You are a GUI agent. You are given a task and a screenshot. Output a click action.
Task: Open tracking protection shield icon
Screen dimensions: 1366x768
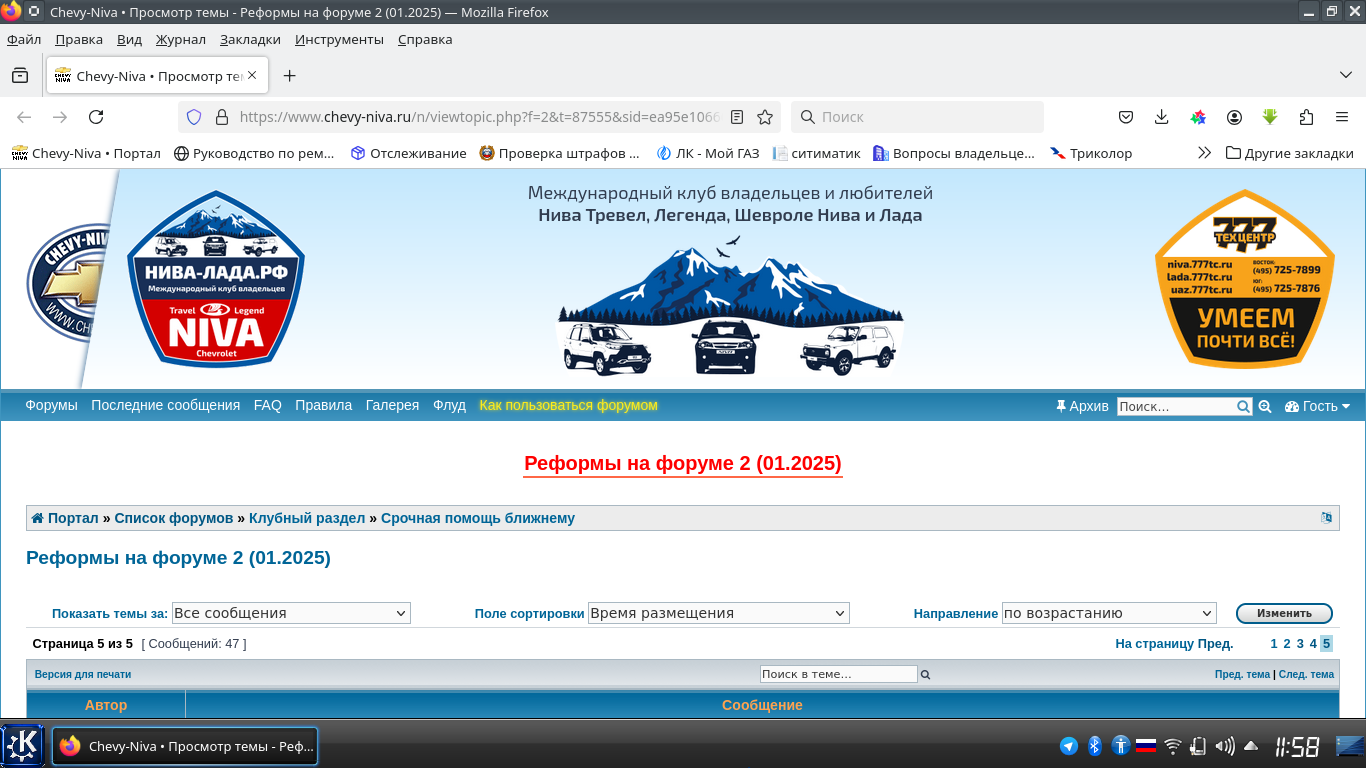pyautogui.click(x=194, y=117)
